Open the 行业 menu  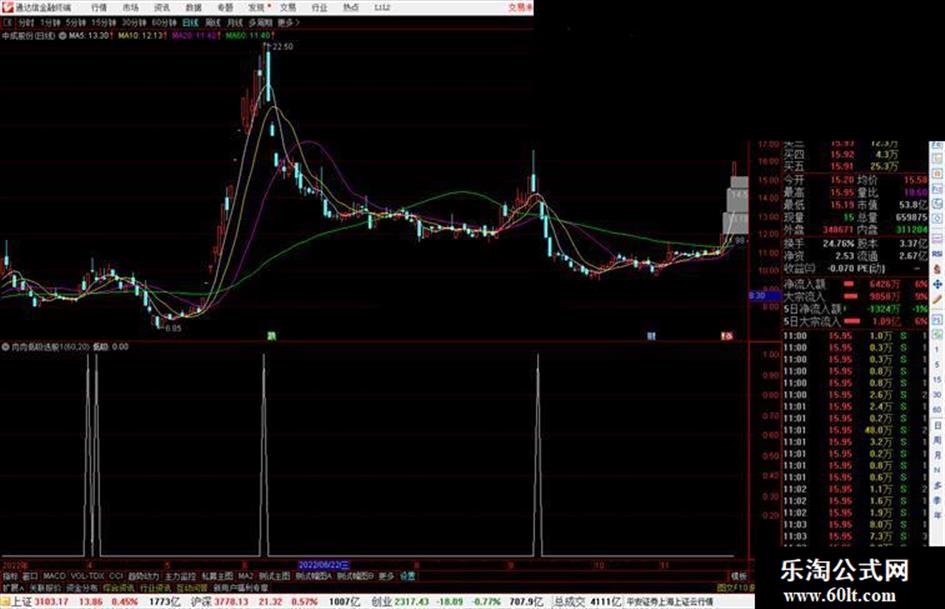point(319,7)
